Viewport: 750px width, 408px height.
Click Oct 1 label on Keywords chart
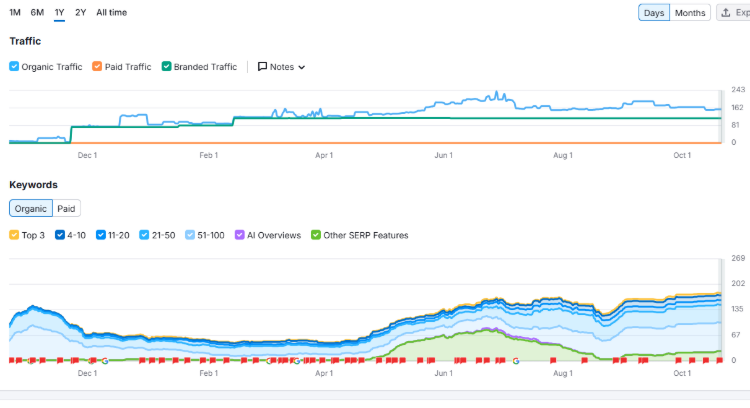click(682, 373)
